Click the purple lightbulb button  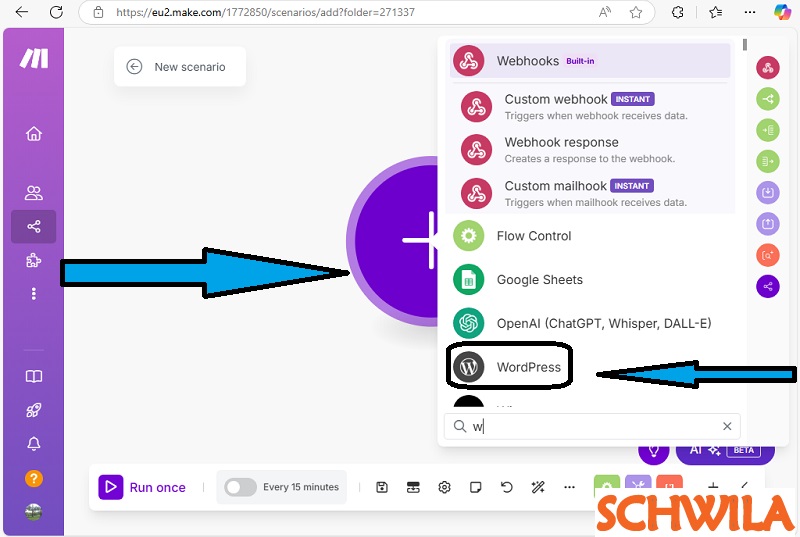pos(654,453)
